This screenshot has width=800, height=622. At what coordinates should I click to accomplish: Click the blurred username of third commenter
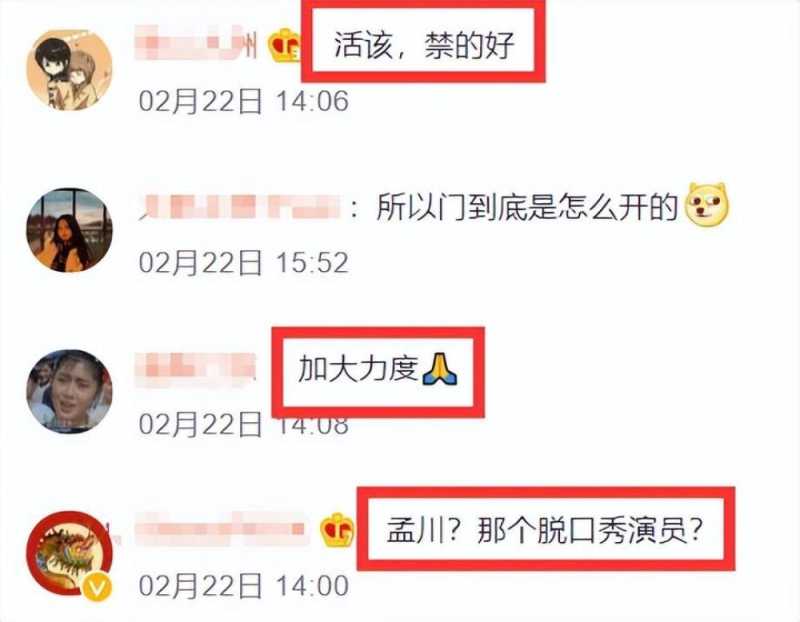point(195,369)
